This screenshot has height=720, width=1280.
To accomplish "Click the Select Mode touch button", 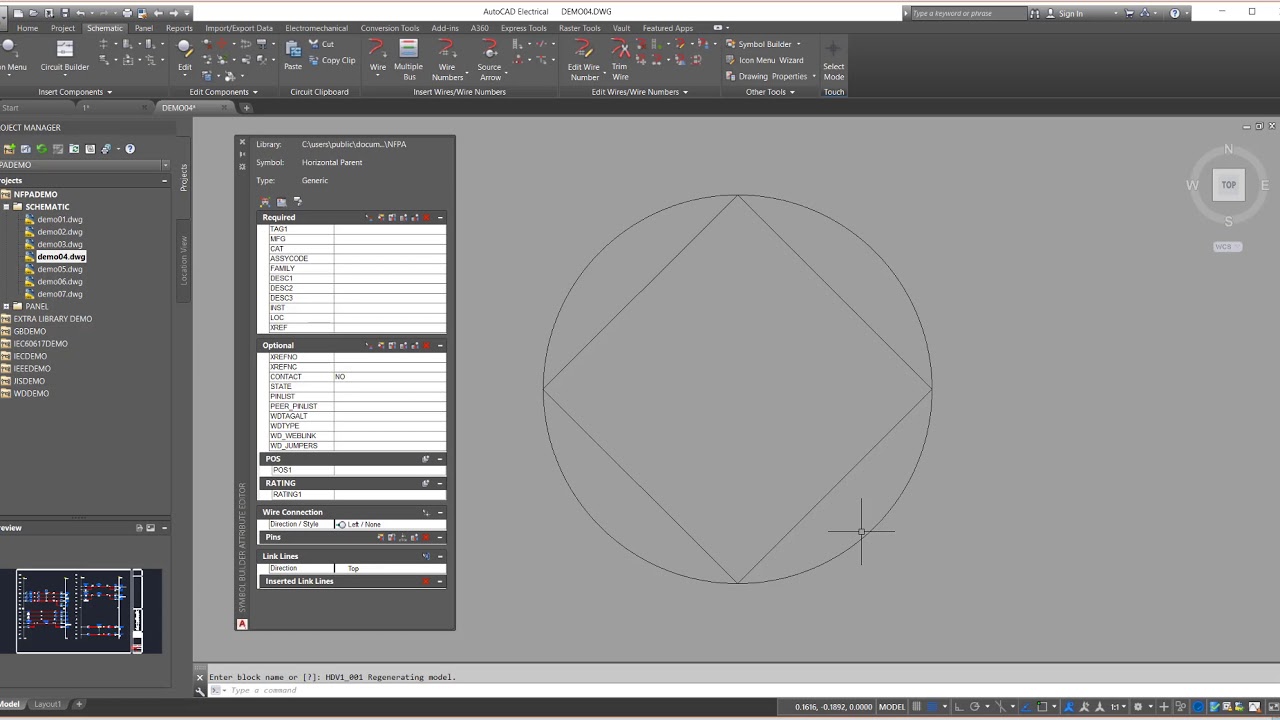I will coord(834,60).
